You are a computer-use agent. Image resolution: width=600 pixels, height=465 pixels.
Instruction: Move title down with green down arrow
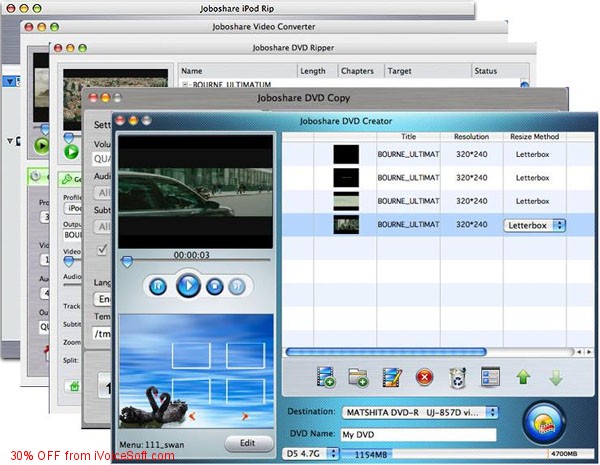click(556, 377)
